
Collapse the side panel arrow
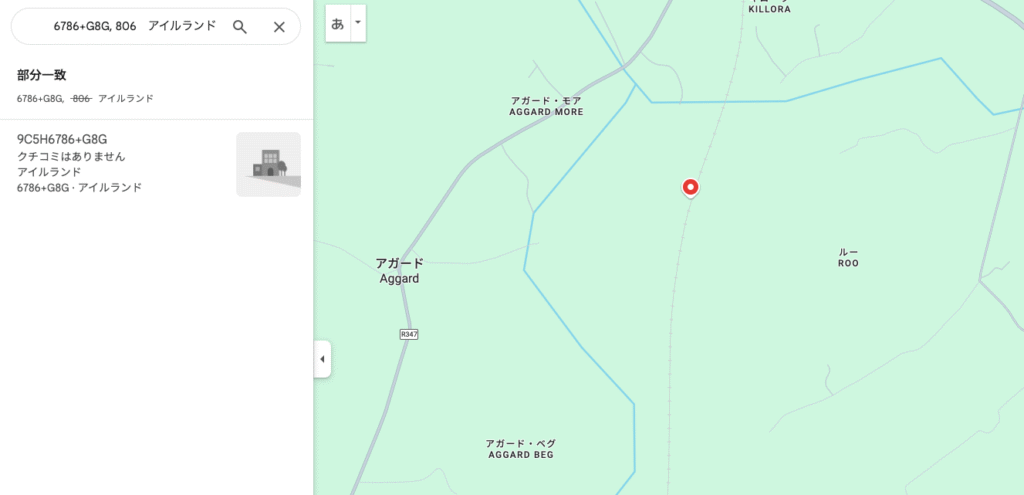(322, 359)
